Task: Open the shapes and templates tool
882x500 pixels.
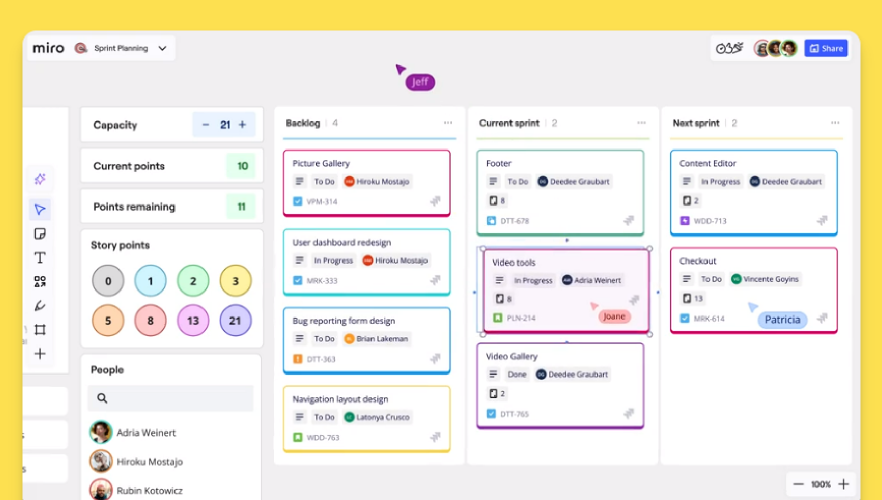Action: click(40, 282)
